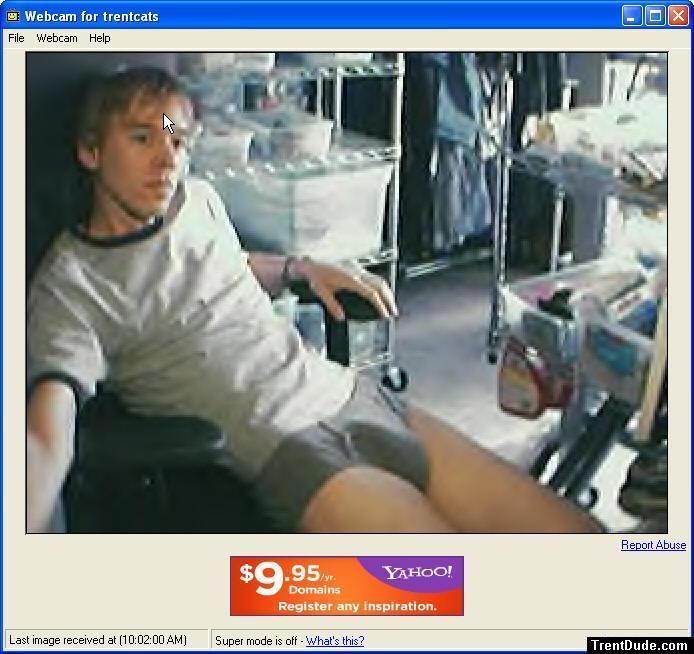
Task: Open the Help menu
Action: pos(99,38)
